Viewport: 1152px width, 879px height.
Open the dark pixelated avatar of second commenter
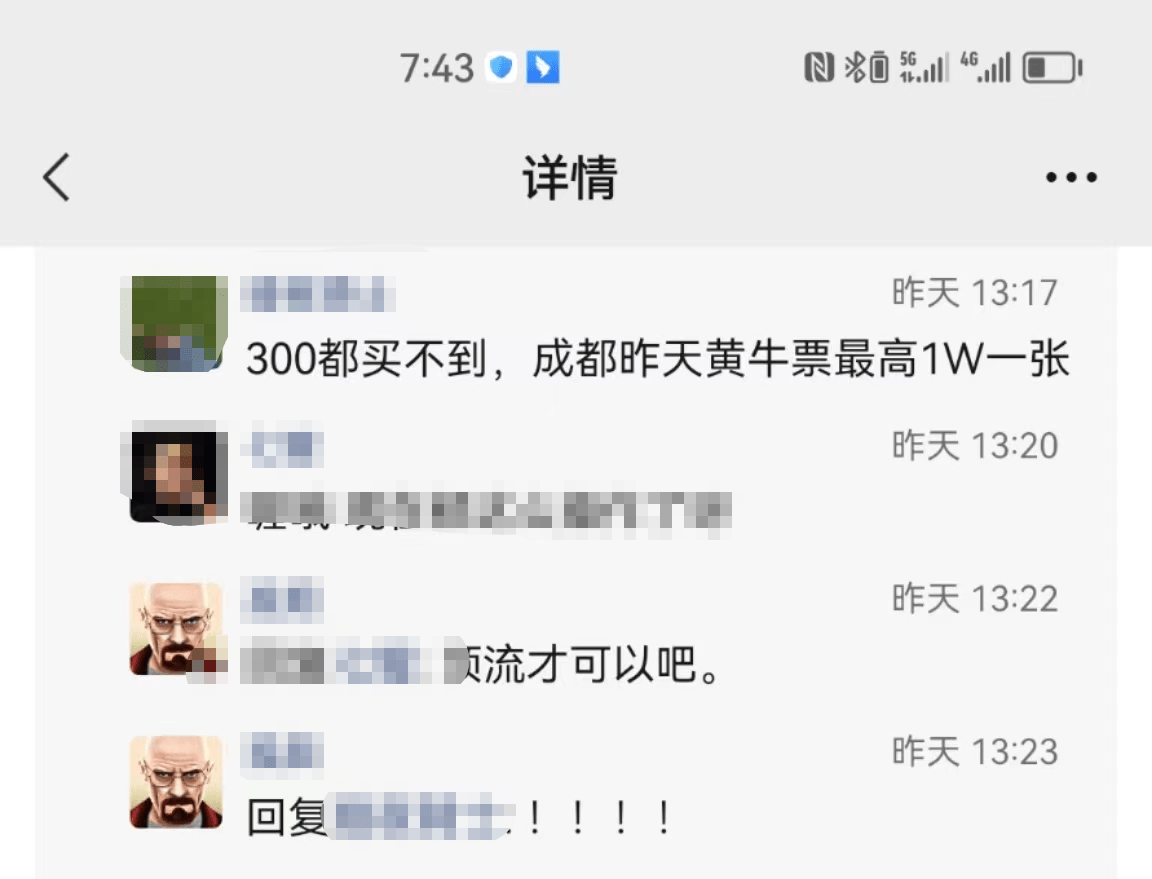[x=175, y=473]
